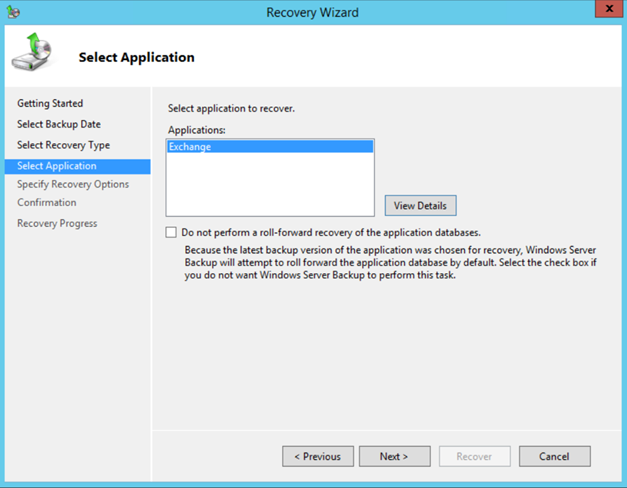Click the 'Do not perform a roll-forward' label
The height and width of the screenshot is (488, 627).
[331, 232]
